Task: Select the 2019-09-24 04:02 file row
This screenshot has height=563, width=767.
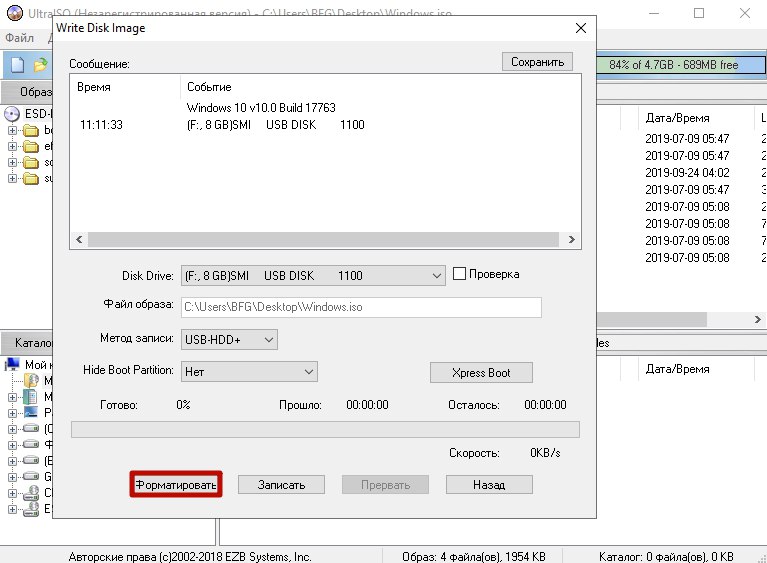Action: click(x=687, y=173)
